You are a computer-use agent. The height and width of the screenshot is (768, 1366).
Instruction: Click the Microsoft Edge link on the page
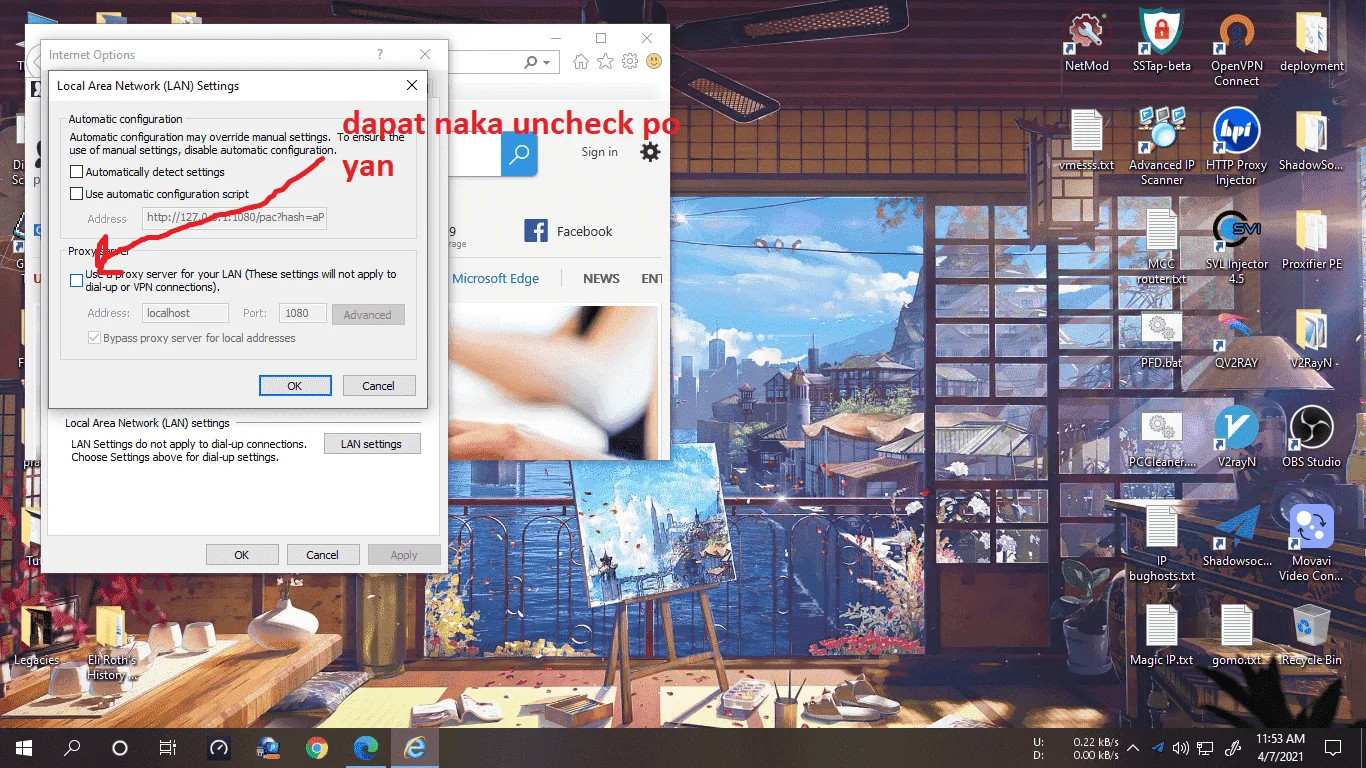495,279
